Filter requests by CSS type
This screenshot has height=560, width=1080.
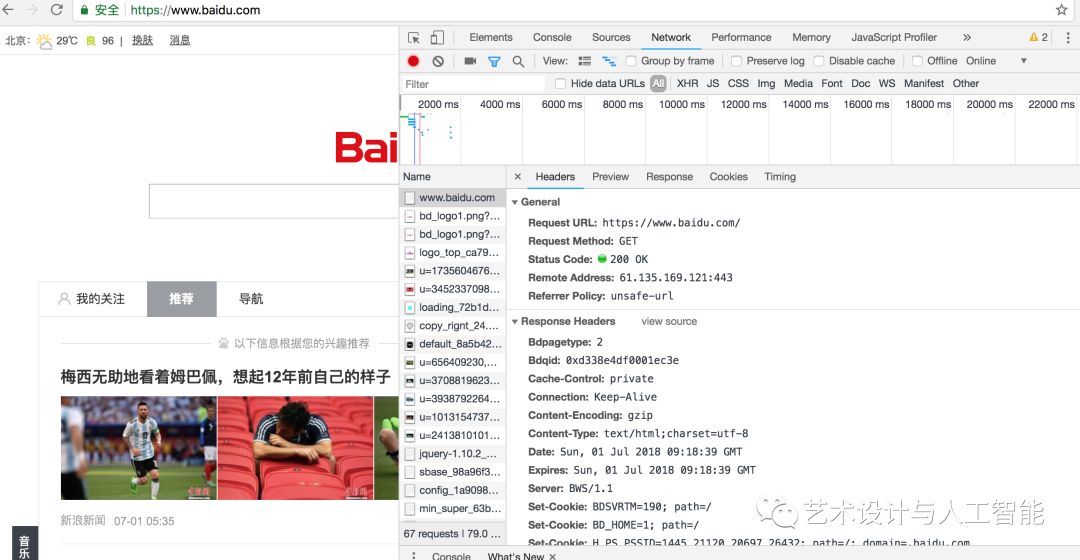738,83
